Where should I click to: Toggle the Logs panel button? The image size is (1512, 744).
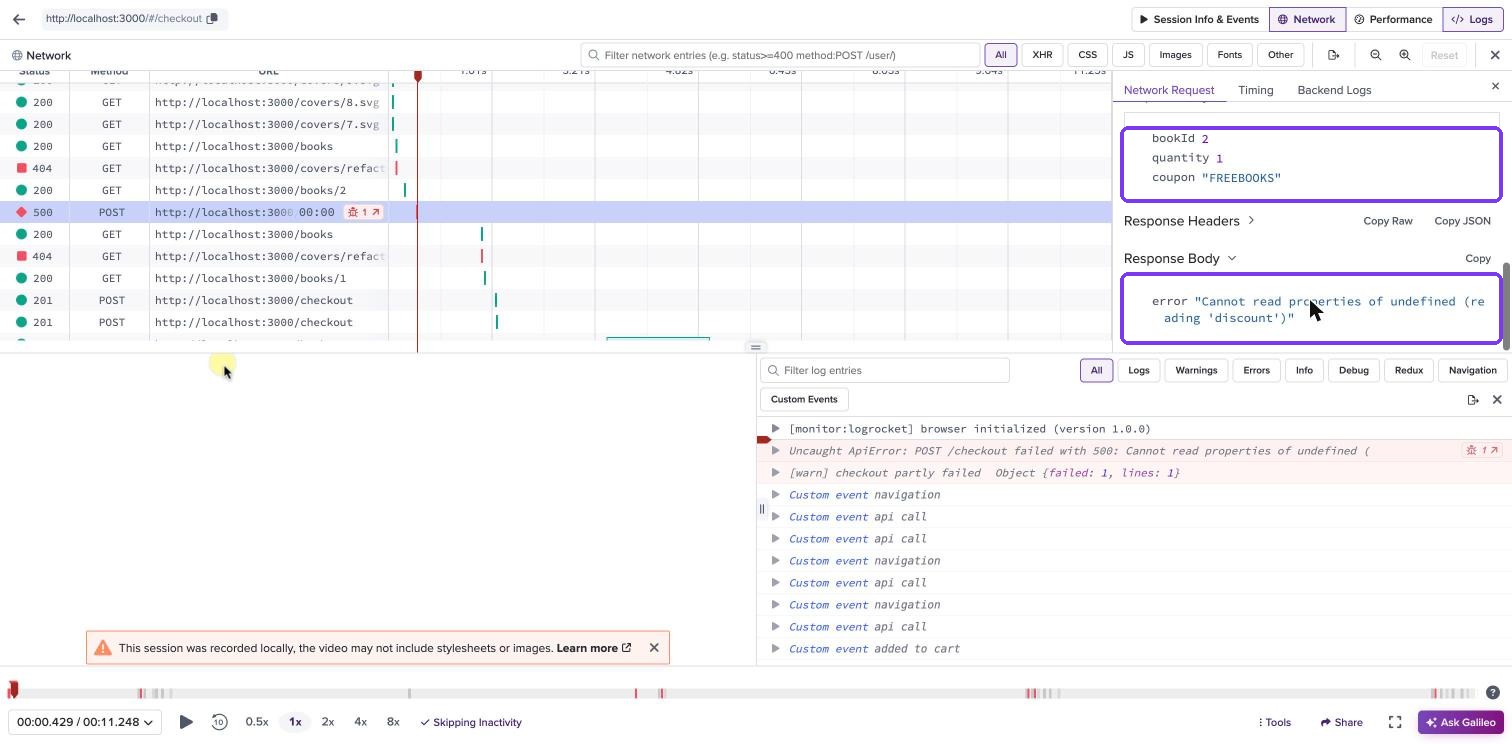(x=1472, y=19)
